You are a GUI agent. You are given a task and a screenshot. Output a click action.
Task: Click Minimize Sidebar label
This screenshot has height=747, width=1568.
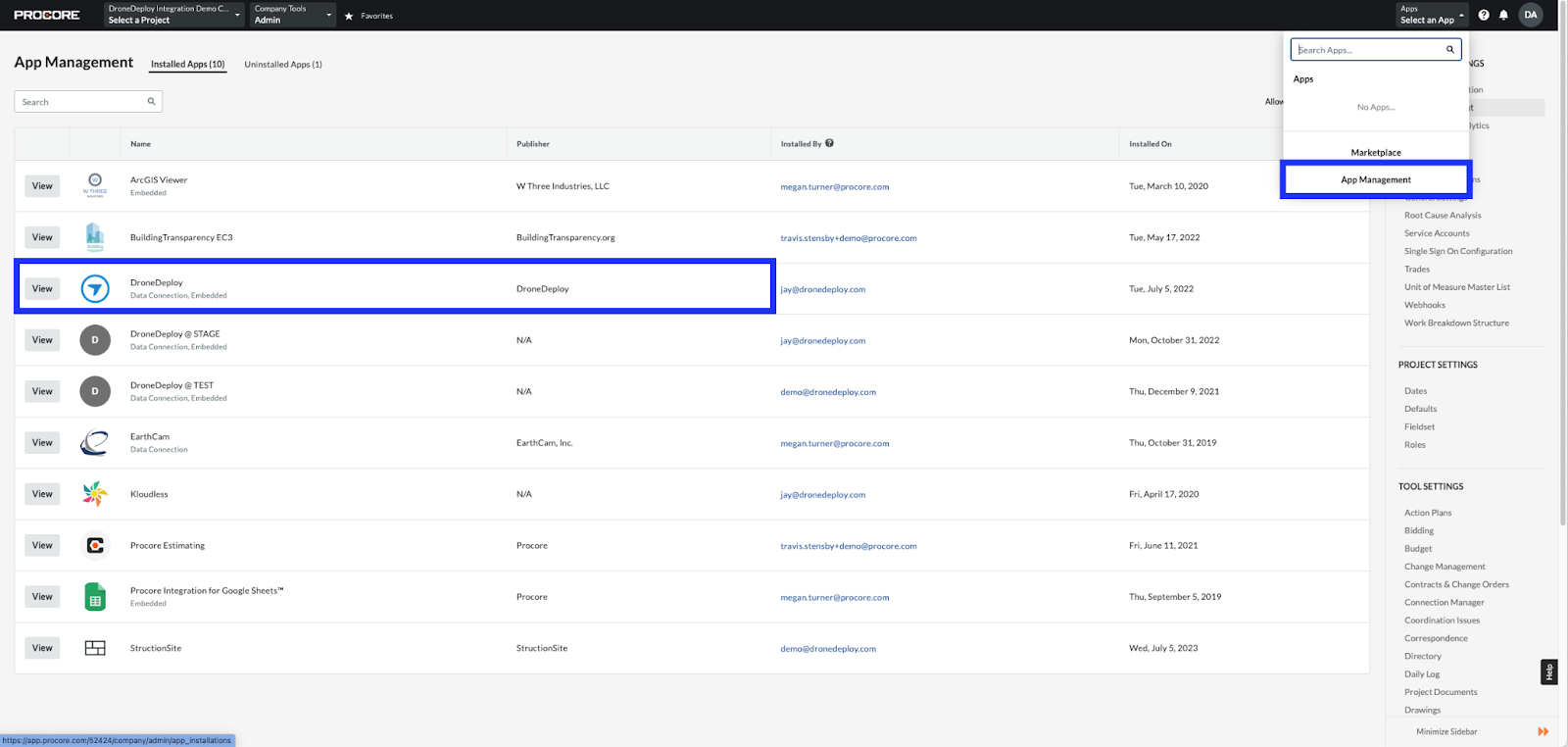(1446, 731)
